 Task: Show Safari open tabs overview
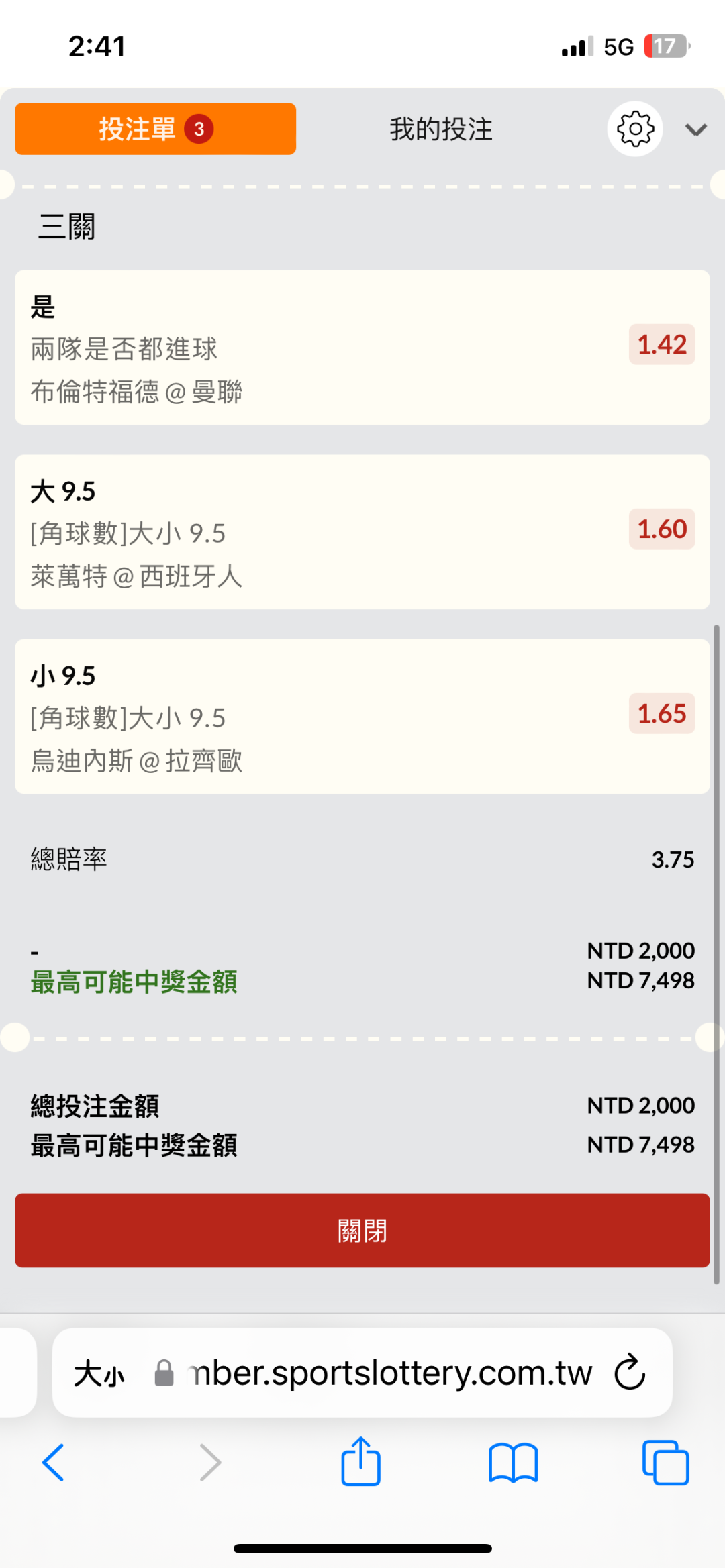[665, 1462]
